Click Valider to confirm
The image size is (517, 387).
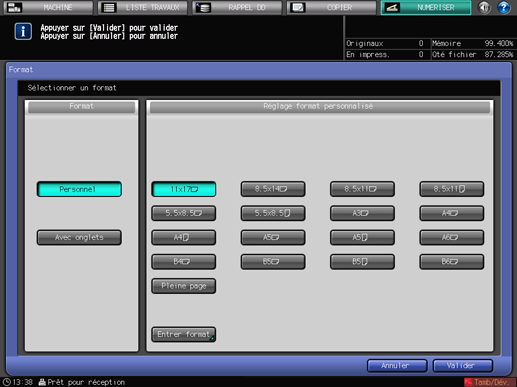pyautogui.click(x=463, y=366)
